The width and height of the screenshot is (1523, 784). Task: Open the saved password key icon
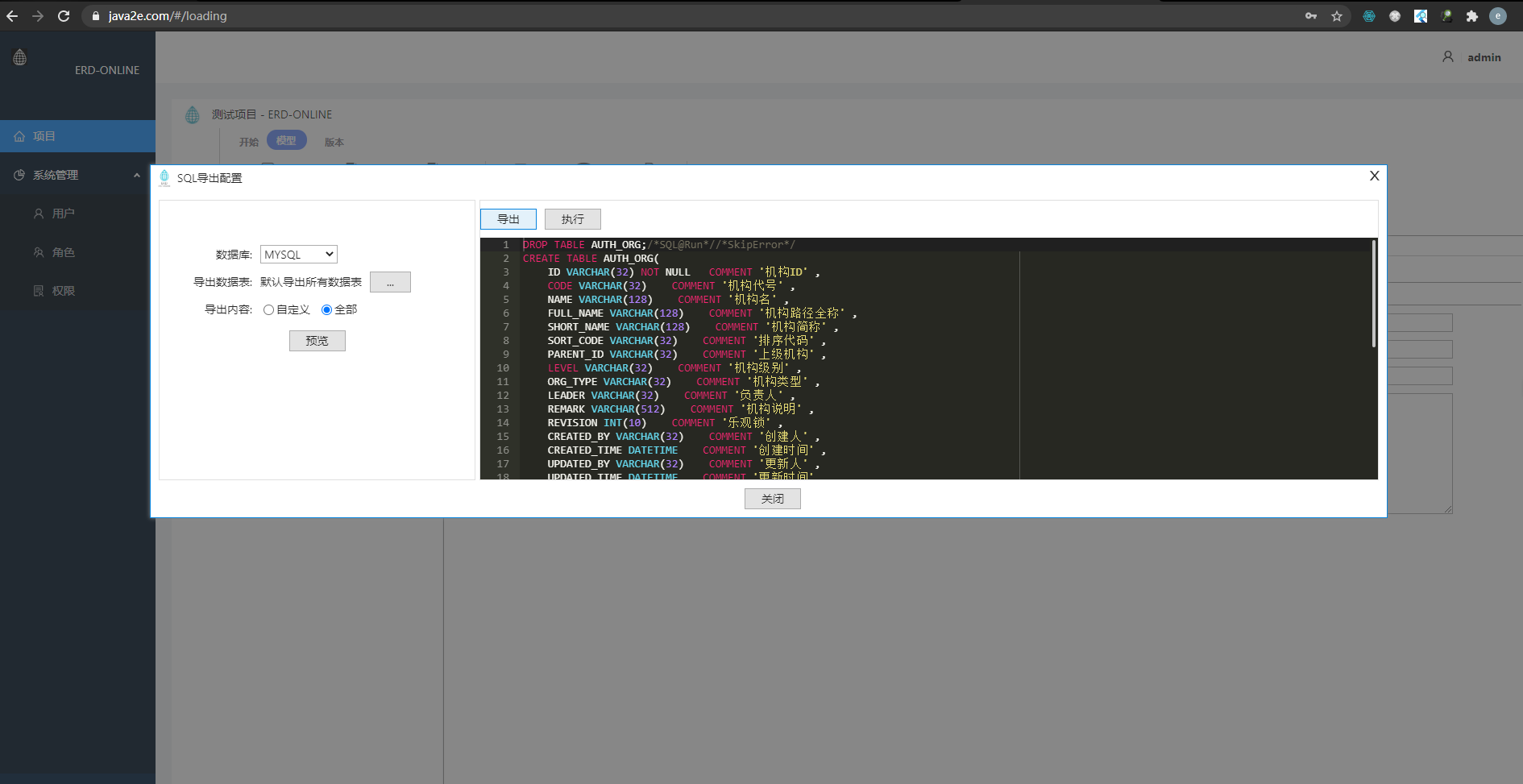click(1311, 16)
